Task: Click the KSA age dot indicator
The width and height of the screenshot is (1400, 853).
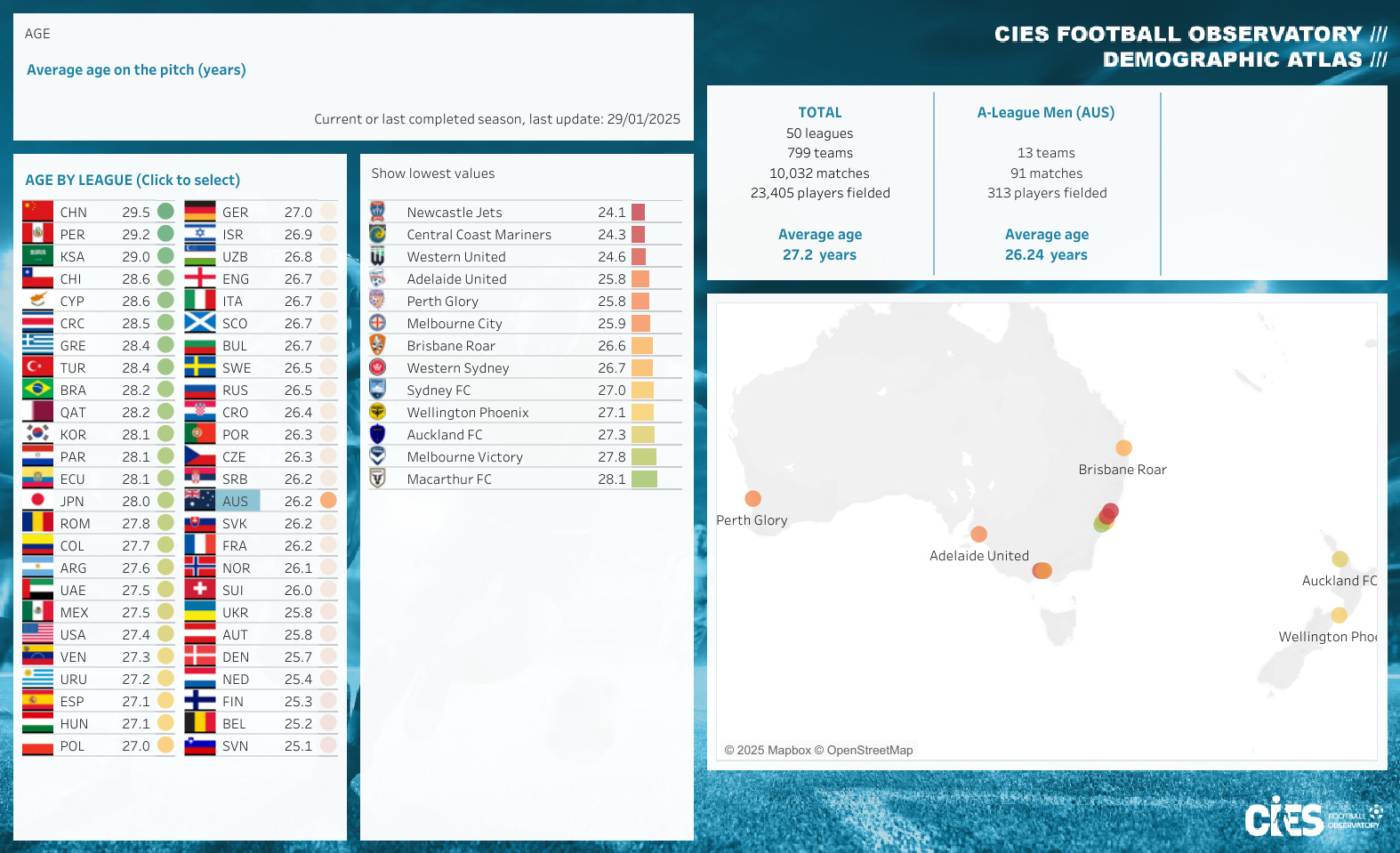Action: point(165,255)
